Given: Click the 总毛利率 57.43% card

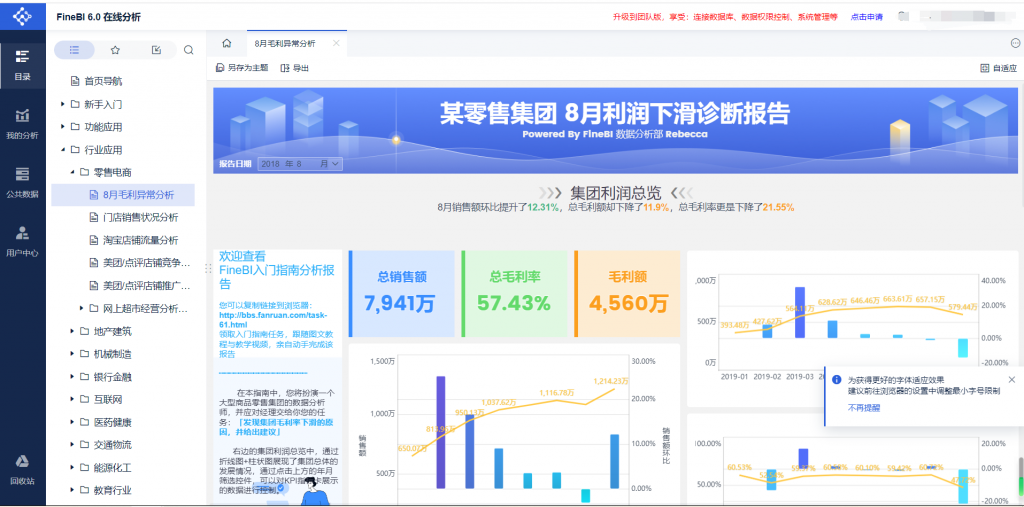Looking at the screenshot, I should coord(515,293).
